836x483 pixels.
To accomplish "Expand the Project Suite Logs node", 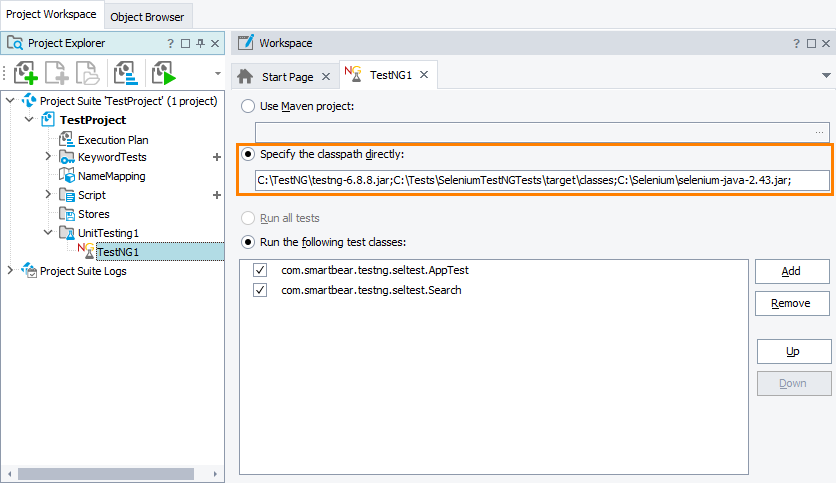I will [11, 271].
